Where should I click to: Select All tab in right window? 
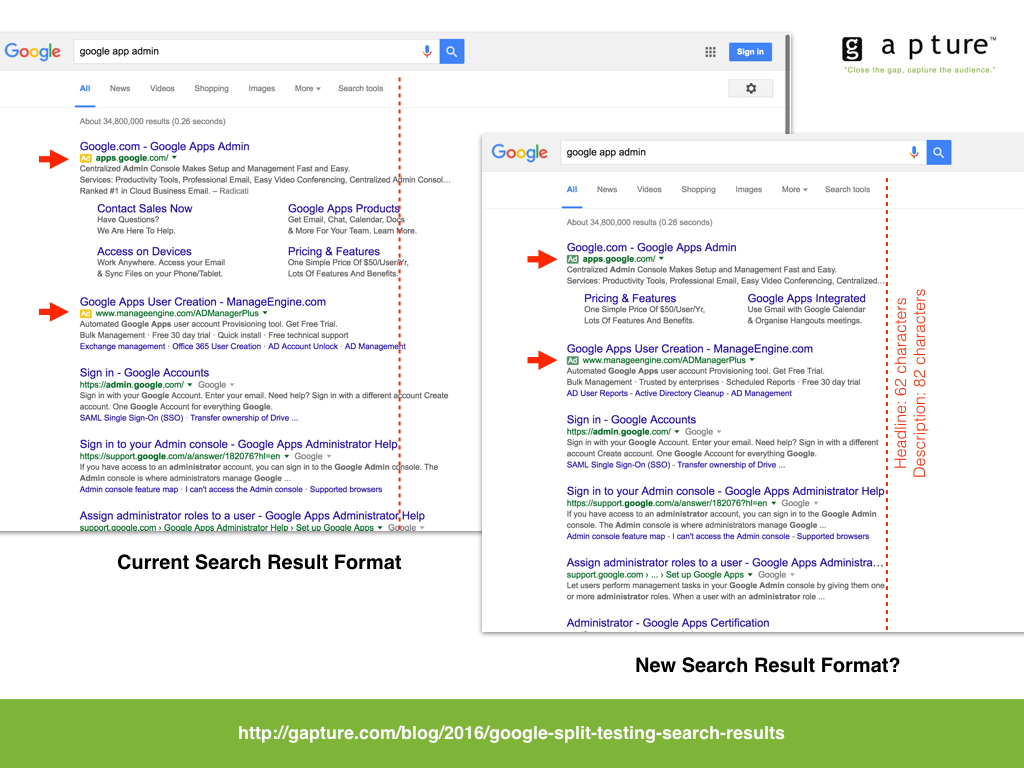[x=572, y=189]
